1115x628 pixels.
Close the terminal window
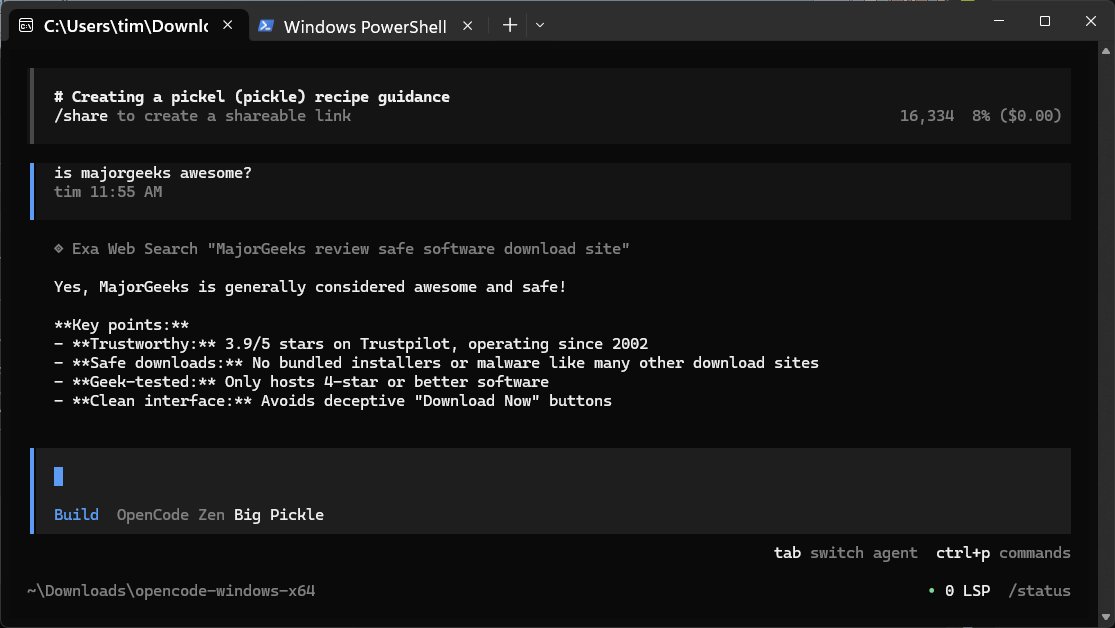coord(1090,21)
